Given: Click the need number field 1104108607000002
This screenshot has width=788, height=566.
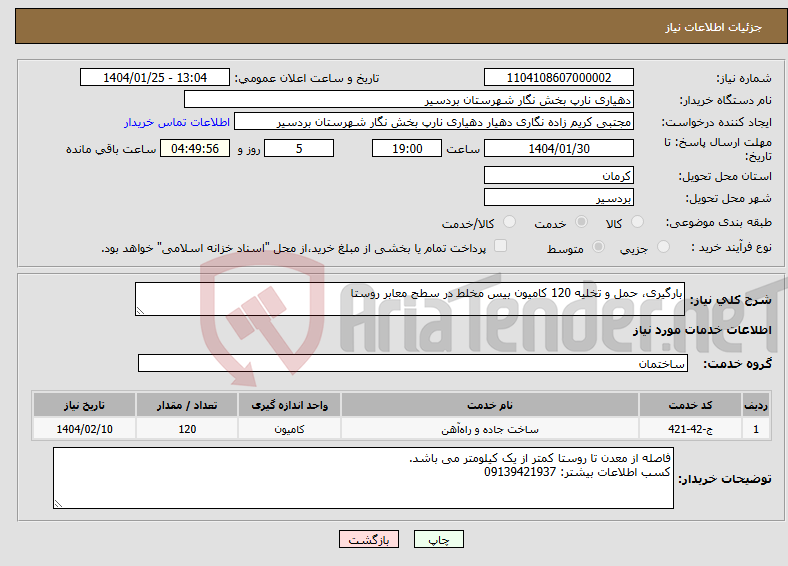Looking at the screenshot, I should pos(559,77).
